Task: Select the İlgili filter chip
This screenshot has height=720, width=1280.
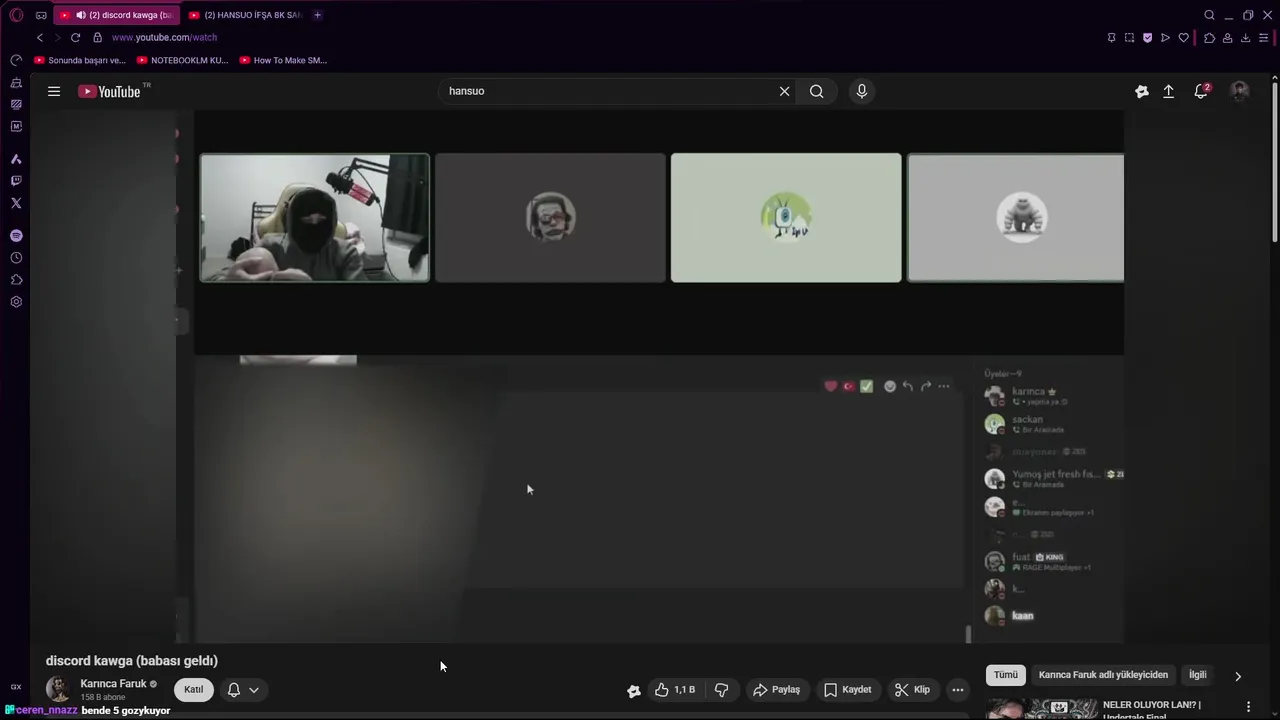Action: (x=1197, y=675)
